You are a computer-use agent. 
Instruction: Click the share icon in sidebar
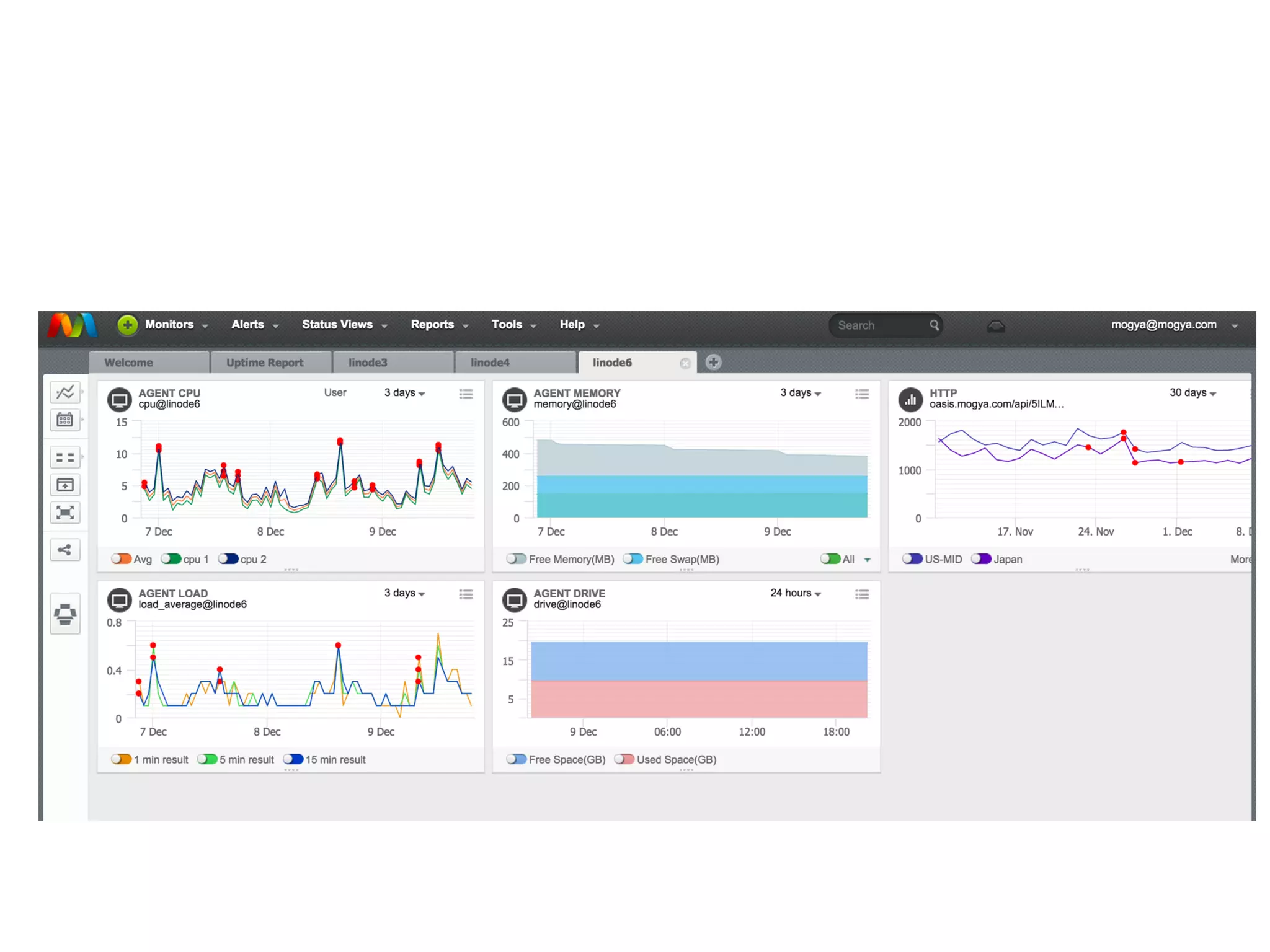[65, 550]
